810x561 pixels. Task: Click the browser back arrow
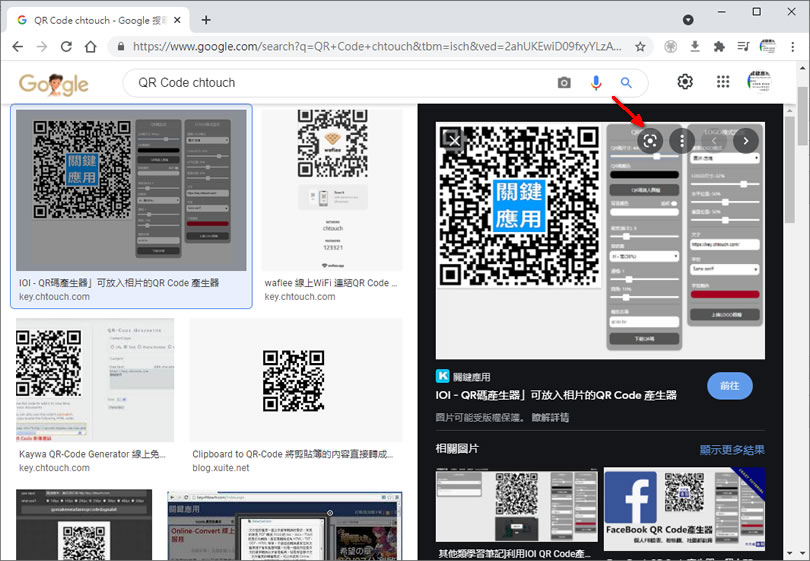[x=18, y=46]
